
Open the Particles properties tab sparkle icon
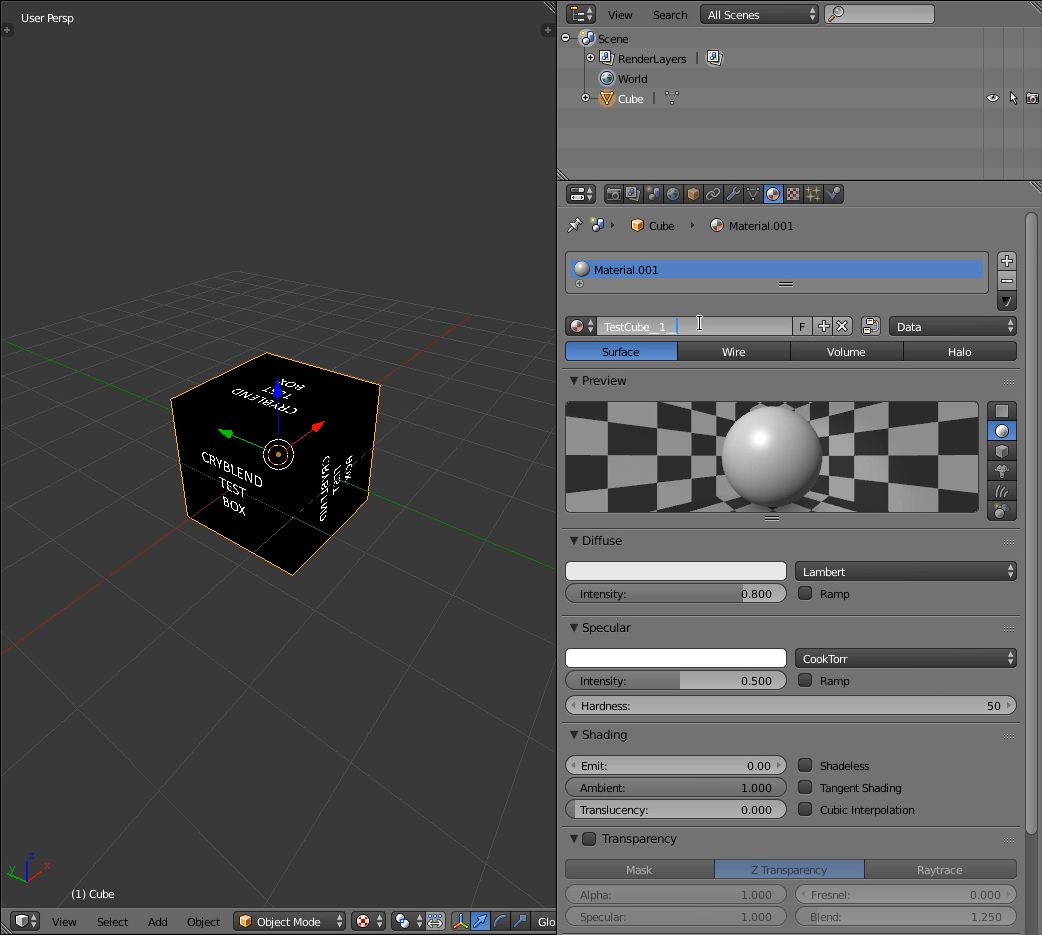[813, 194]
